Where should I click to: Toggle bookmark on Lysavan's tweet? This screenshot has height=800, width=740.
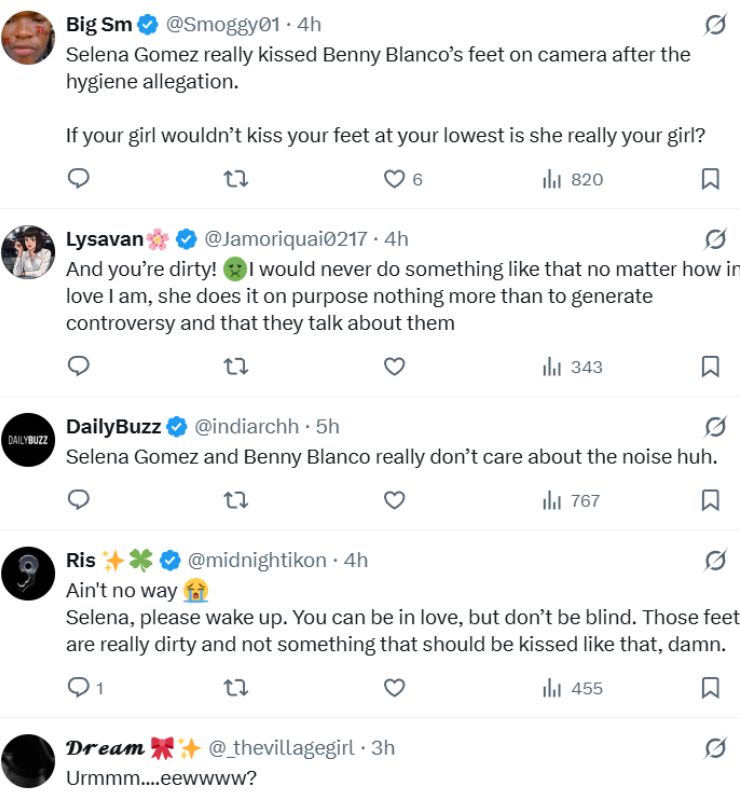point(711,366)
